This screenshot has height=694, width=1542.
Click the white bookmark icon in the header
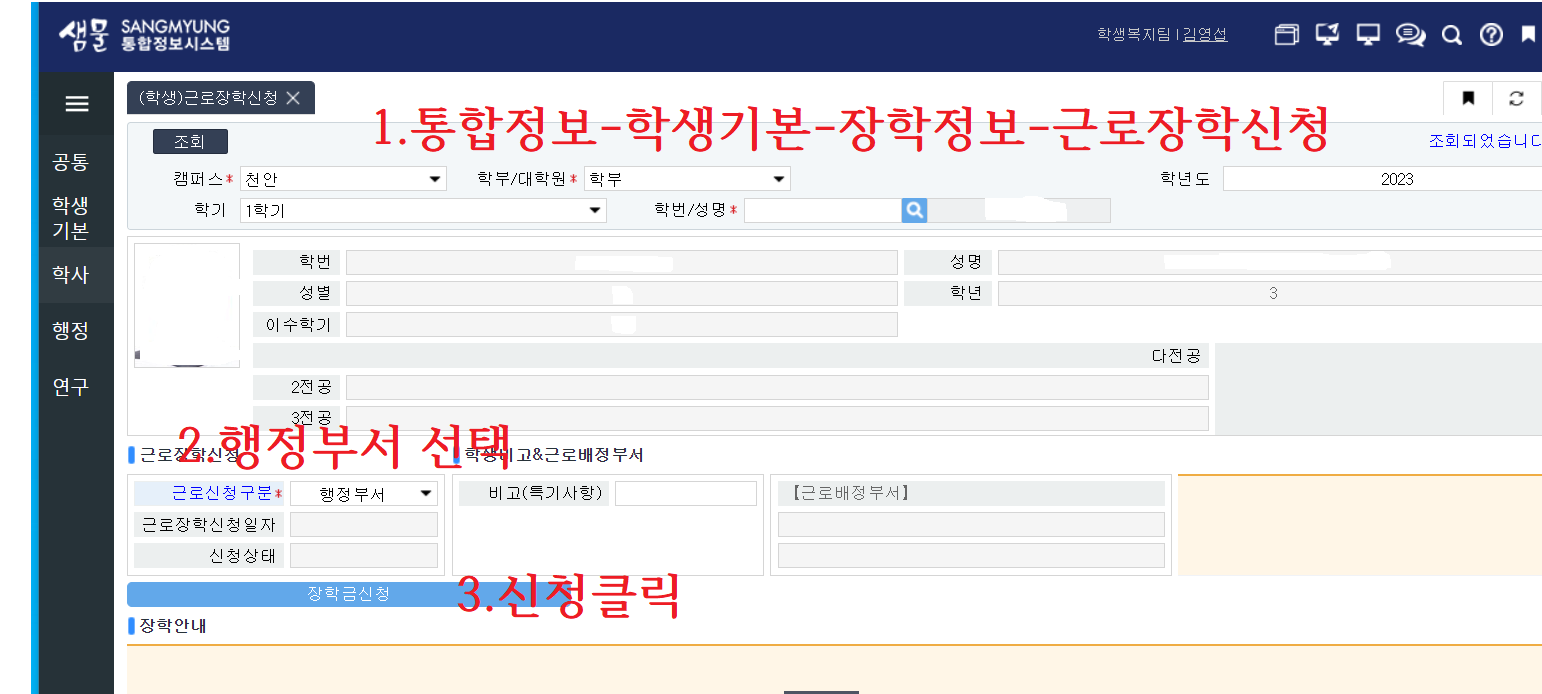pyautogui.click(x=1528, y=34)
